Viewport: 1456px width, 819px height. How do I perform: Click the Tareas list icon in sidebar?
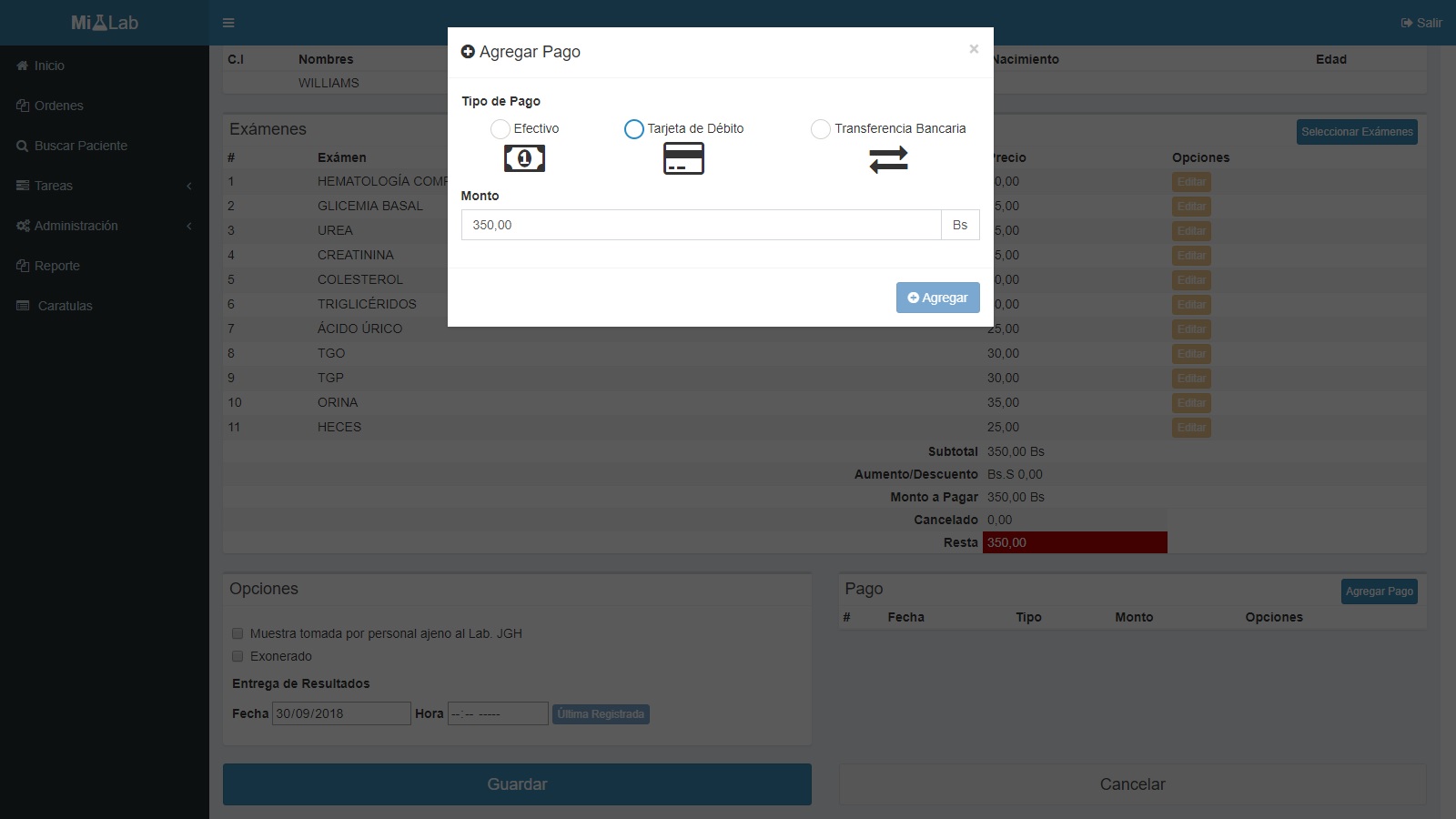pyautogui.click(x=23, y=186)
